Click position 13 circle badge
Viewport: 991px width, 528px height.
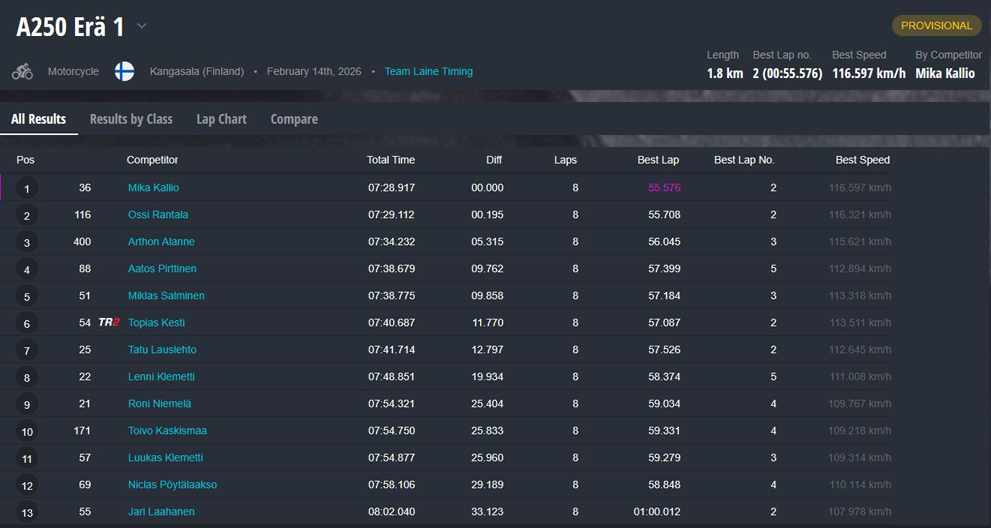click(x=27, y=513)
